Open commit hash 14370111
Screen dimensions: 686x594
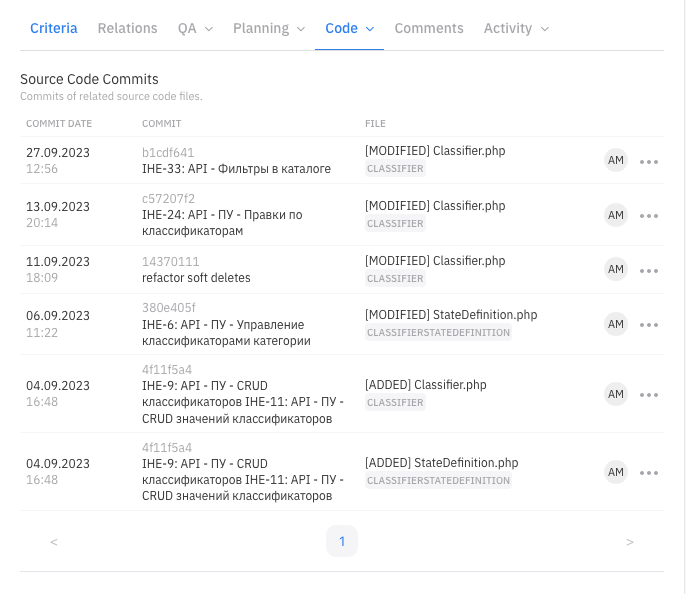pyautogui.click(x=171, y=262)
